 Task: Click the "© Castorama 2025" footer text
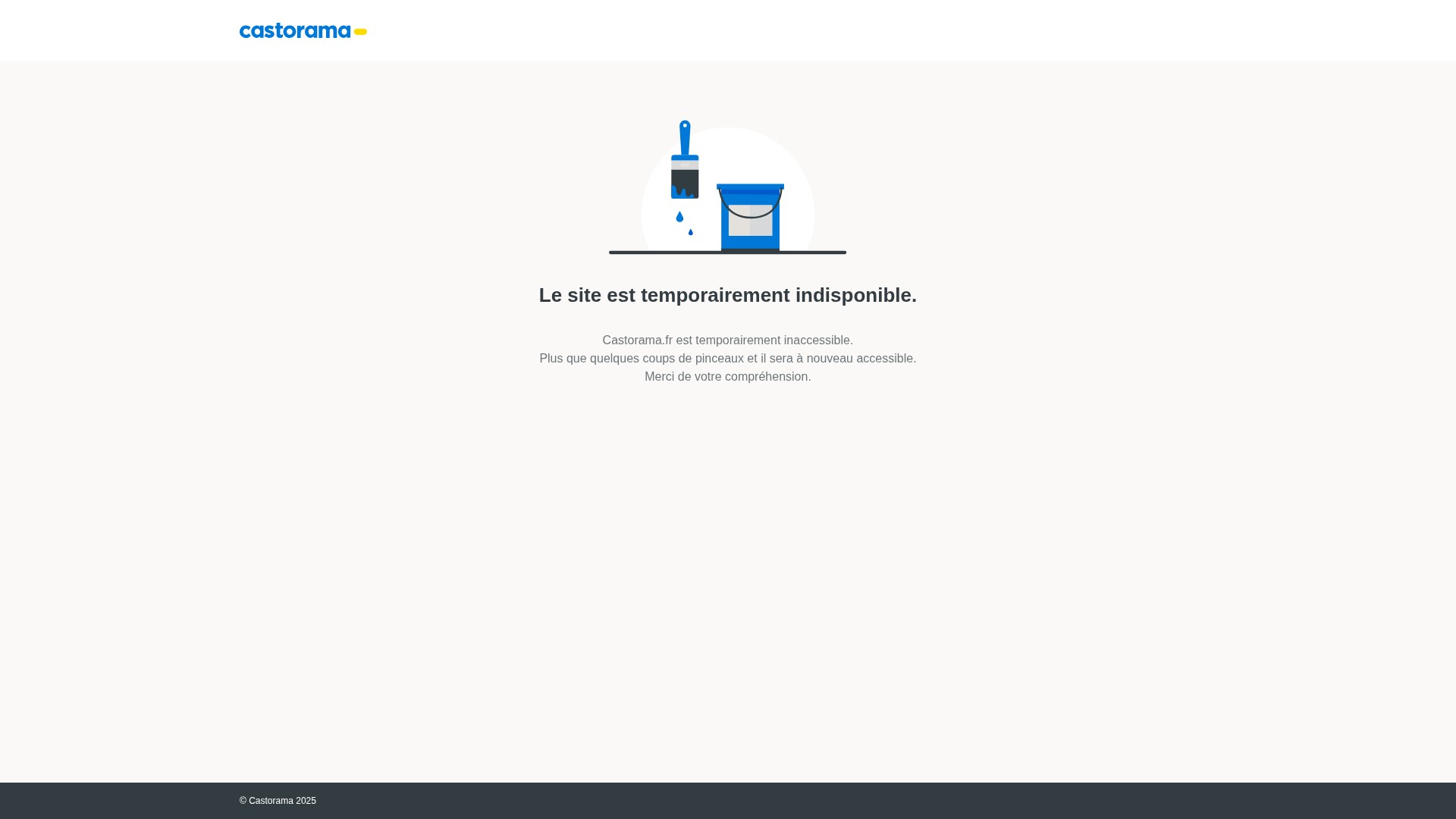click(x=278, y=801)
